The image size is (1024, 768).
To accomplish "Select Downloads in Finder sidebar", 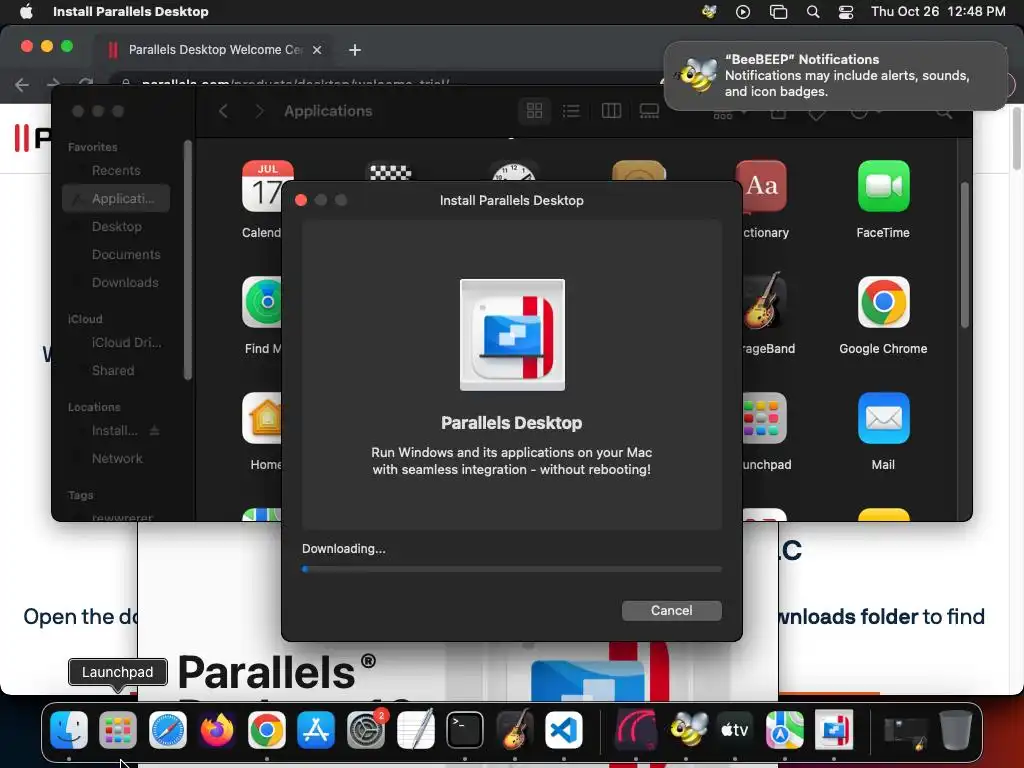I will coord(116,283).
